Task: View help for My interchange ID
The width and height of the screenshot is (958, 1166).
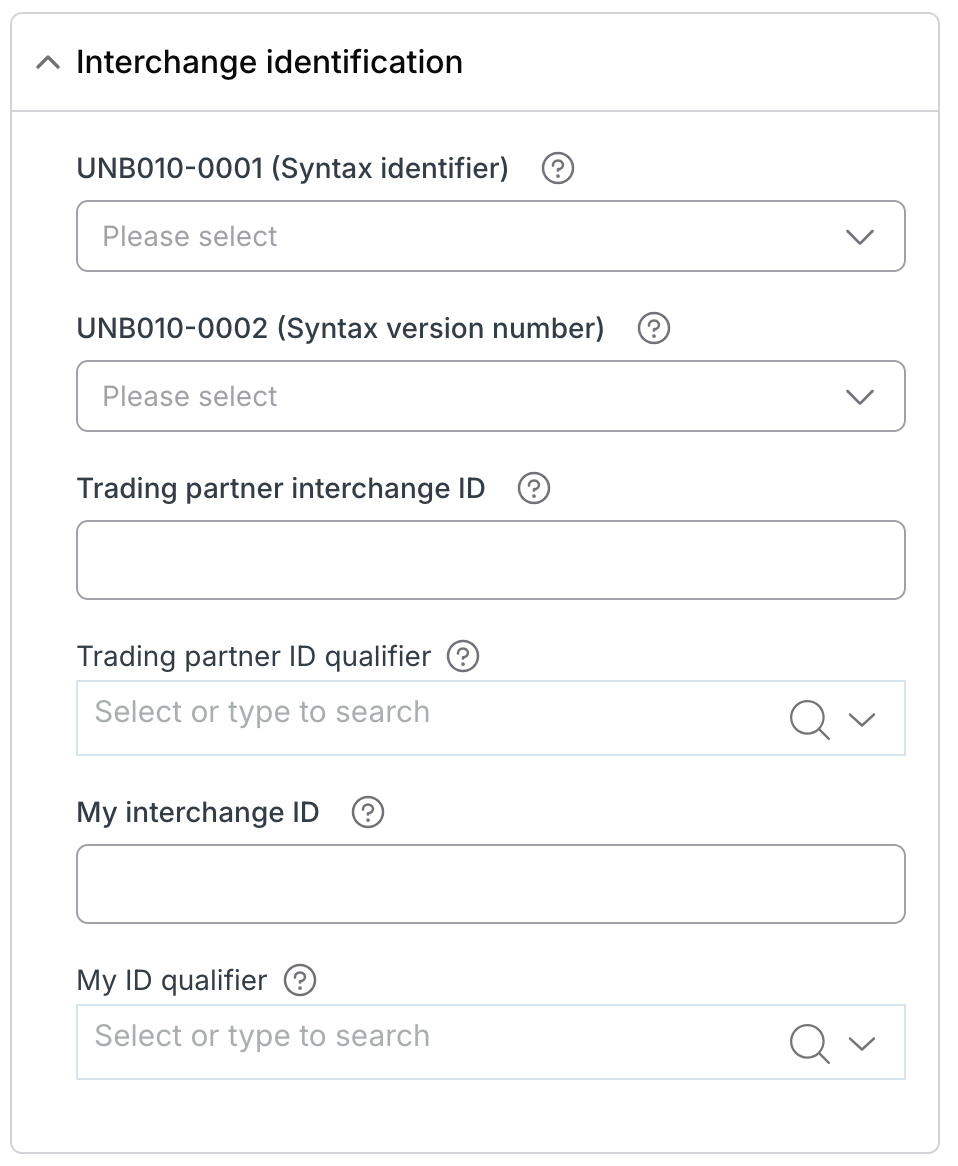Action: click(367, 812)
